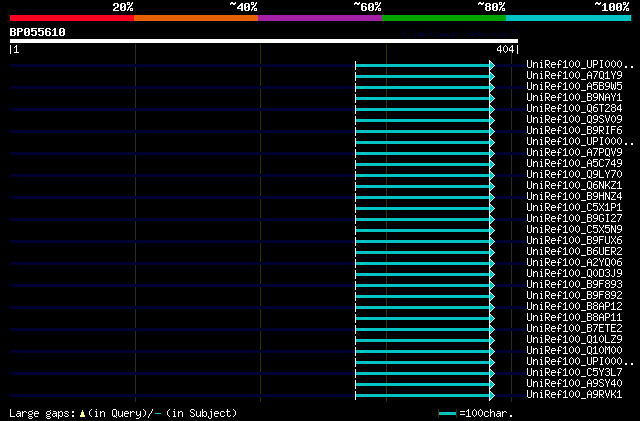Open hit UniRef100_B9RIF6
Viewport: 640px width, 421px height.
point(574,131)
